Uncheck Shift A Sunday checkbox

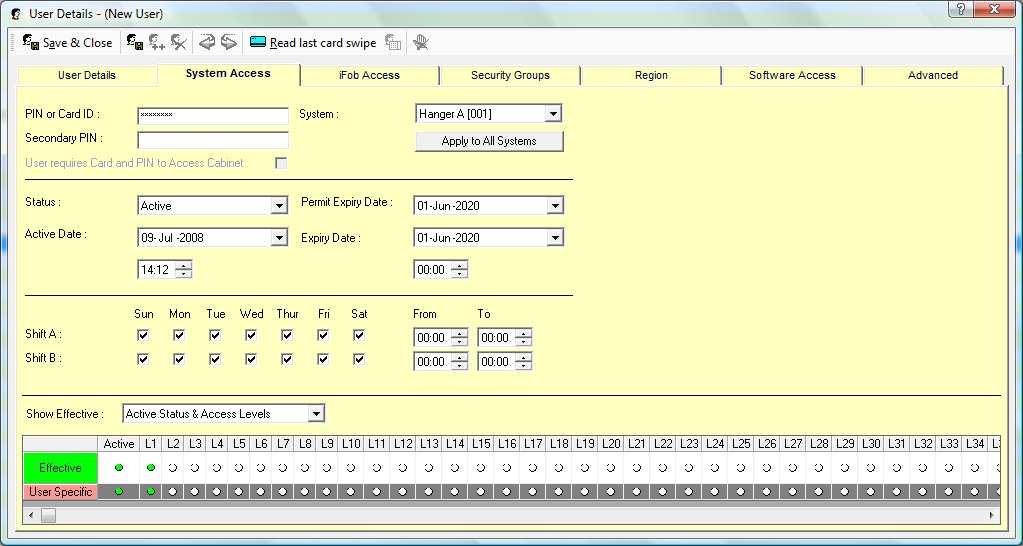pyautogui.click(x=143, y=335)
